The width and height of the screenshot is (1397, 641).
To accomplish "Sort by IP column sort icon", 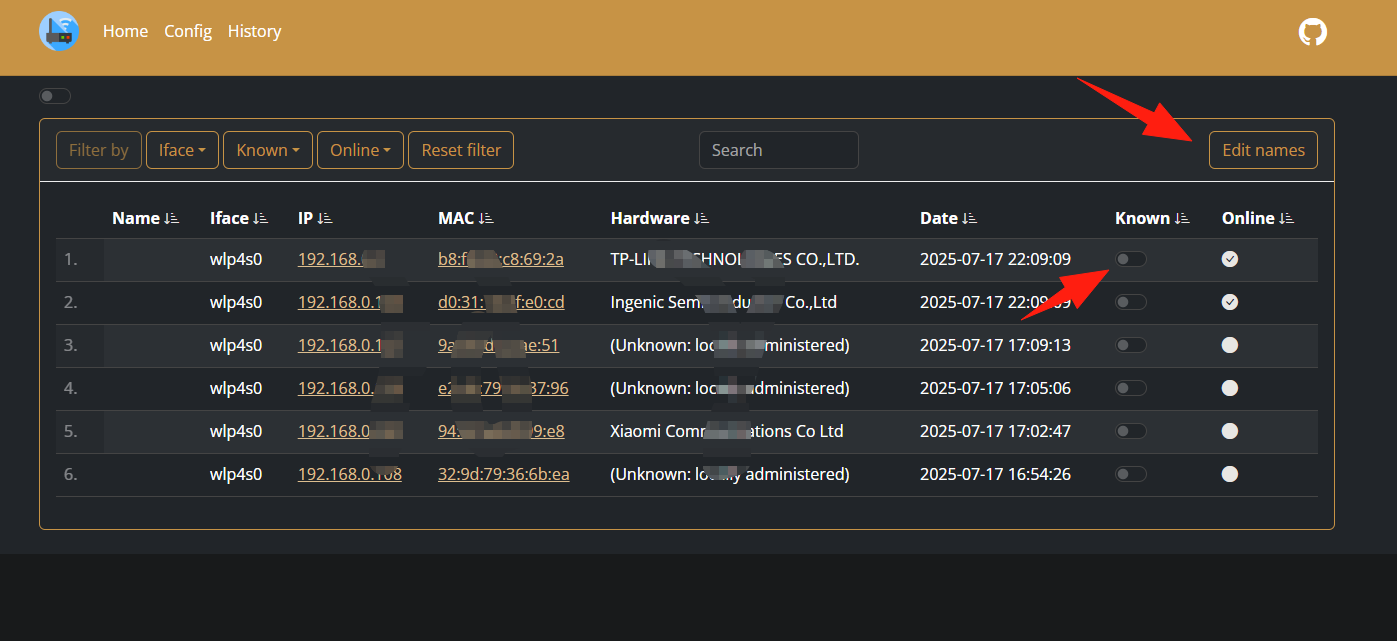I will (325, 218).
